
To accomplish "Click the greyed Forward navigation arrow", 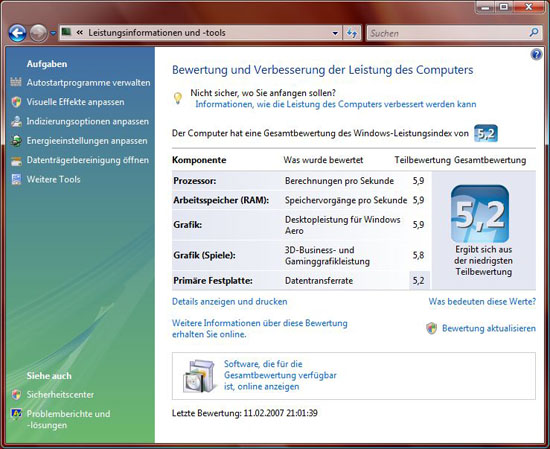I will tap(38, 33).
